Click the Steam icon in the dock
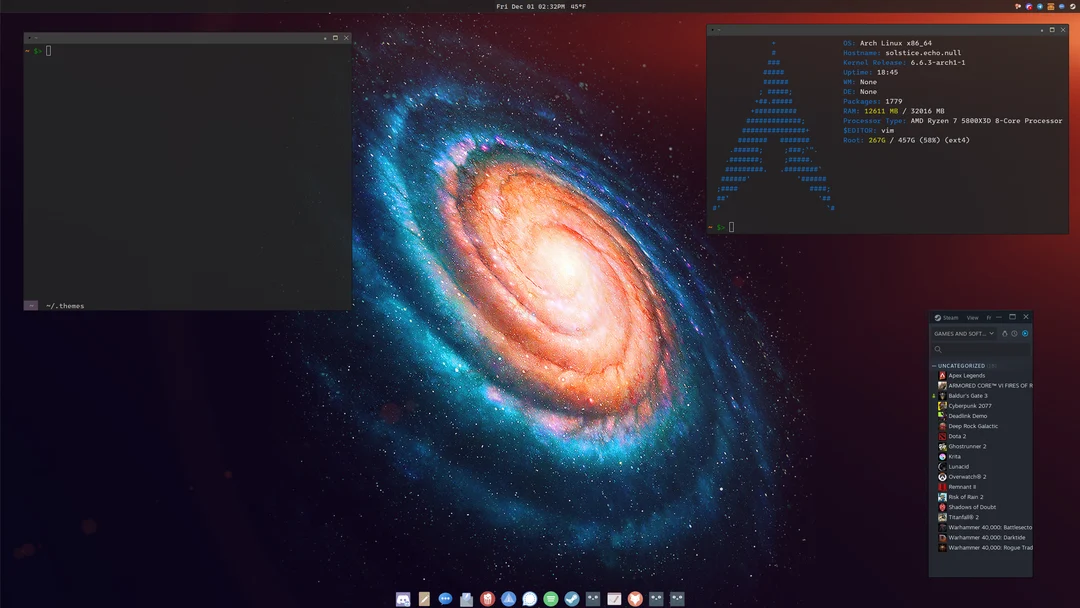The width and height of the screenshot is (1080, 608). tap(572, 598)
